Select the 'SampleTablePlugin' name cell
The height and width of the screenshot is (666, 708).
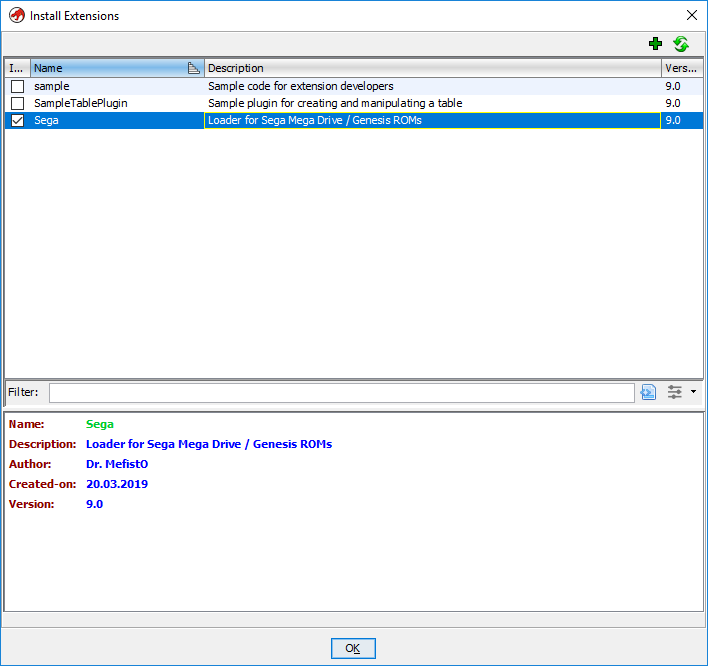[x=117, y=103]
